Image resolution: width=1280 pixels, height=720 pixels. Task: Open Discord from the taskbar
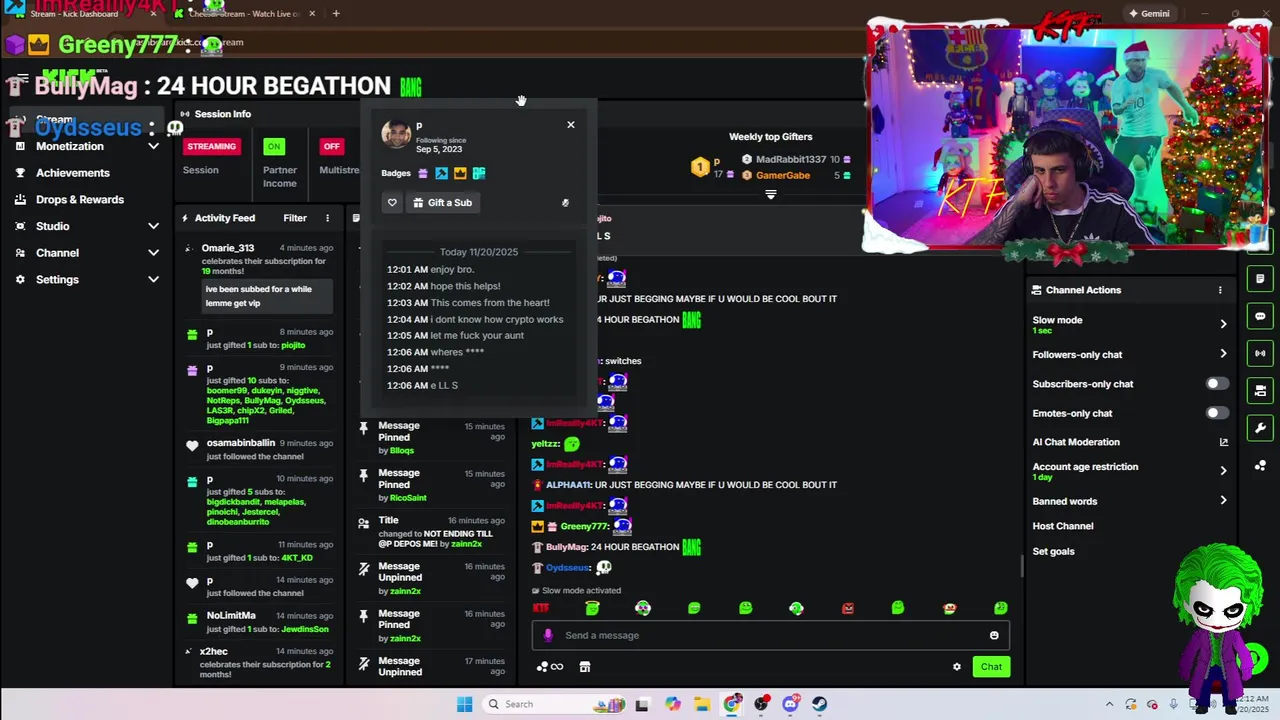coord(791,704)
